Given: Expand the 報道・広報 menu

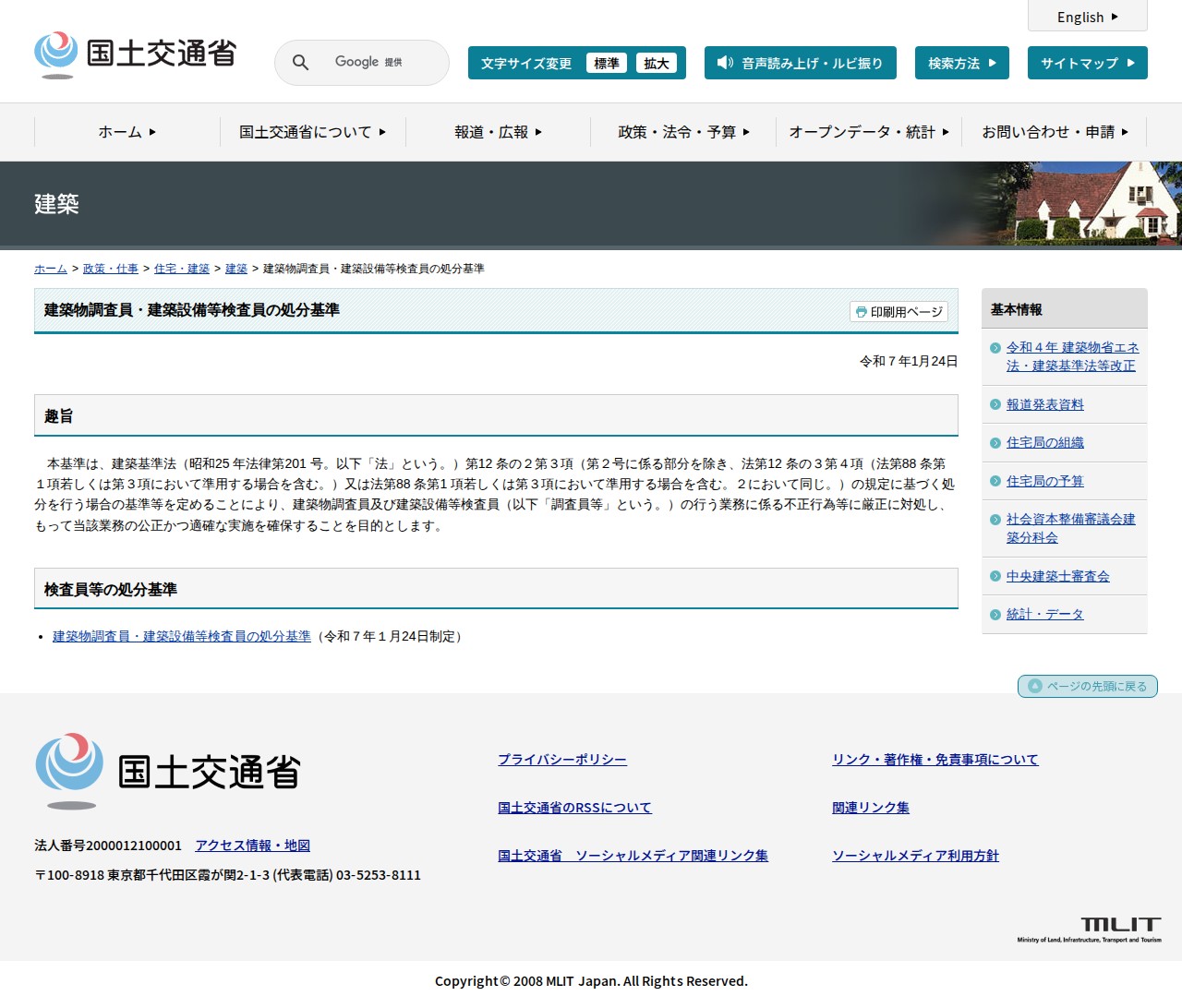Looking at the screenshot, I should click(499, 132).
